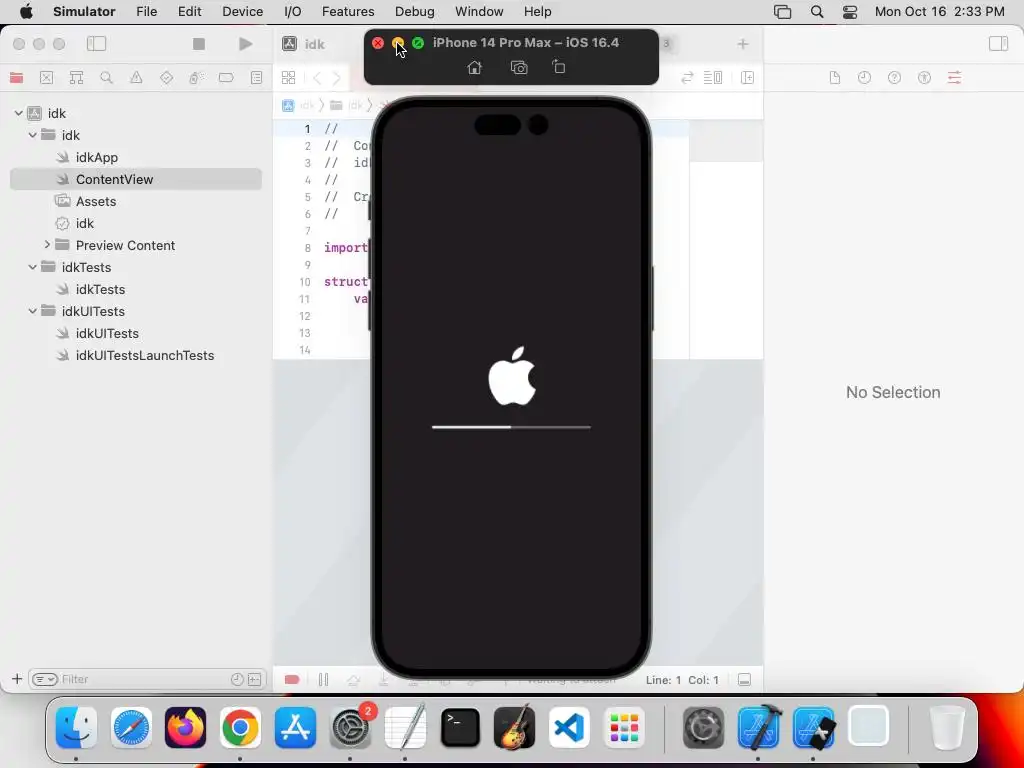Open the Device menu
The width and height of the screenshot is (1024, 768).
click(x=242, y=12)
